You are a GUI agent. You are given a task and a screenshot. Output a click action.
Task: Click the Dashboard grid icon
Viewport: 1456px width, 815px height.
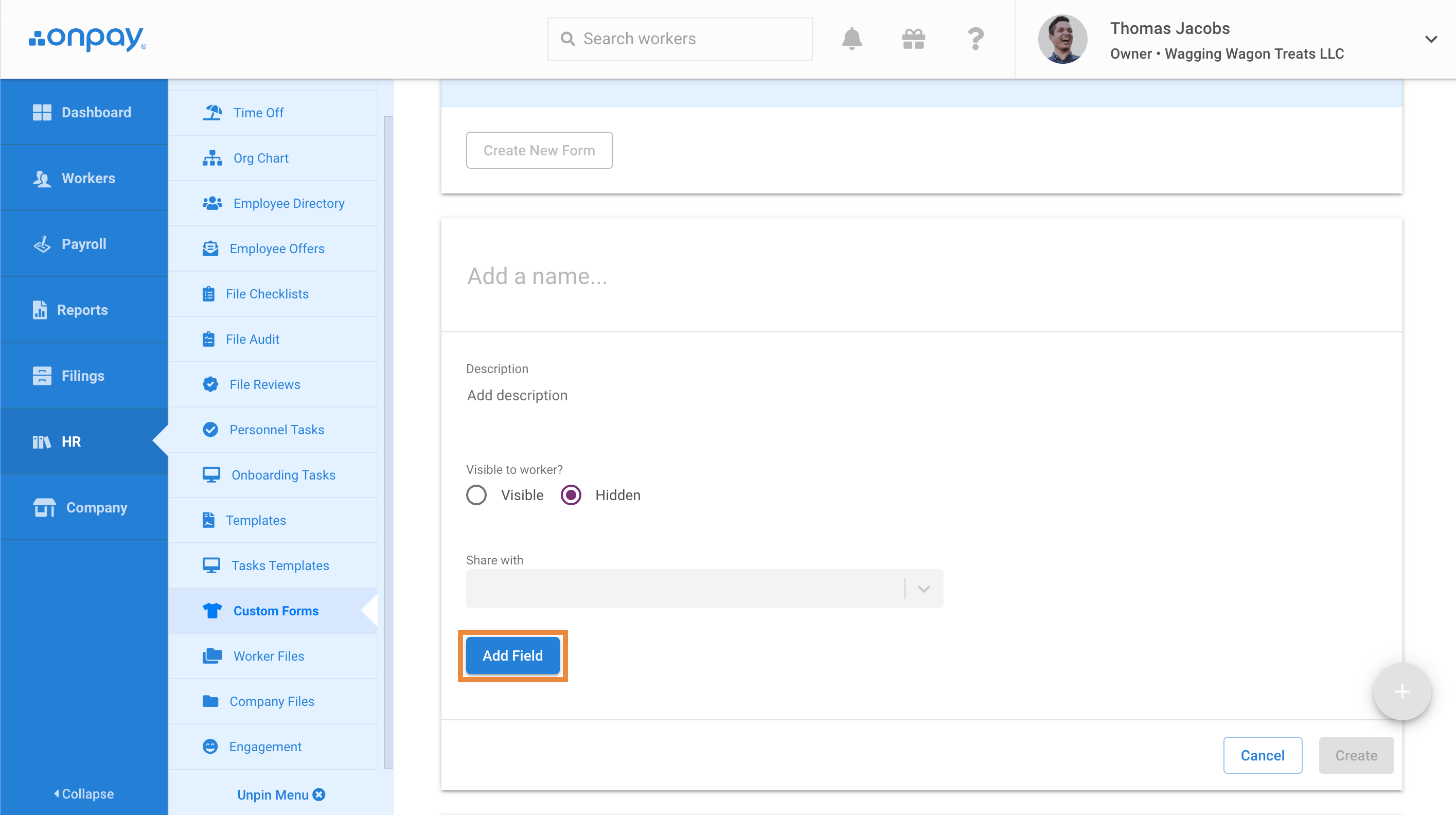coord(42,113)
